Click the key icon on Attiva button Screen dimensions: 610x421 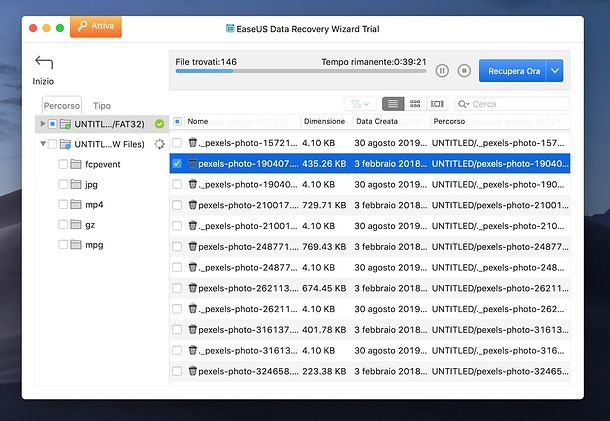82,26
